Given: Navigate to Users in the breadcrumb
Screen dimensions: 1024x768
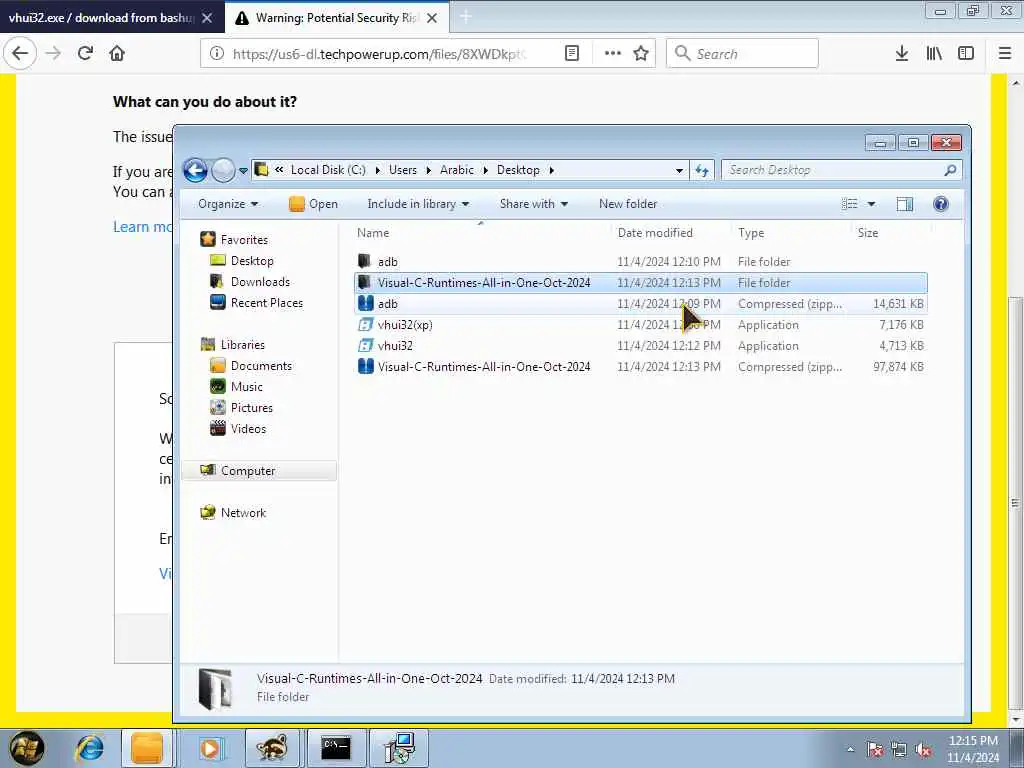Looking at the screenshot, I should click(x=402, y=170).
